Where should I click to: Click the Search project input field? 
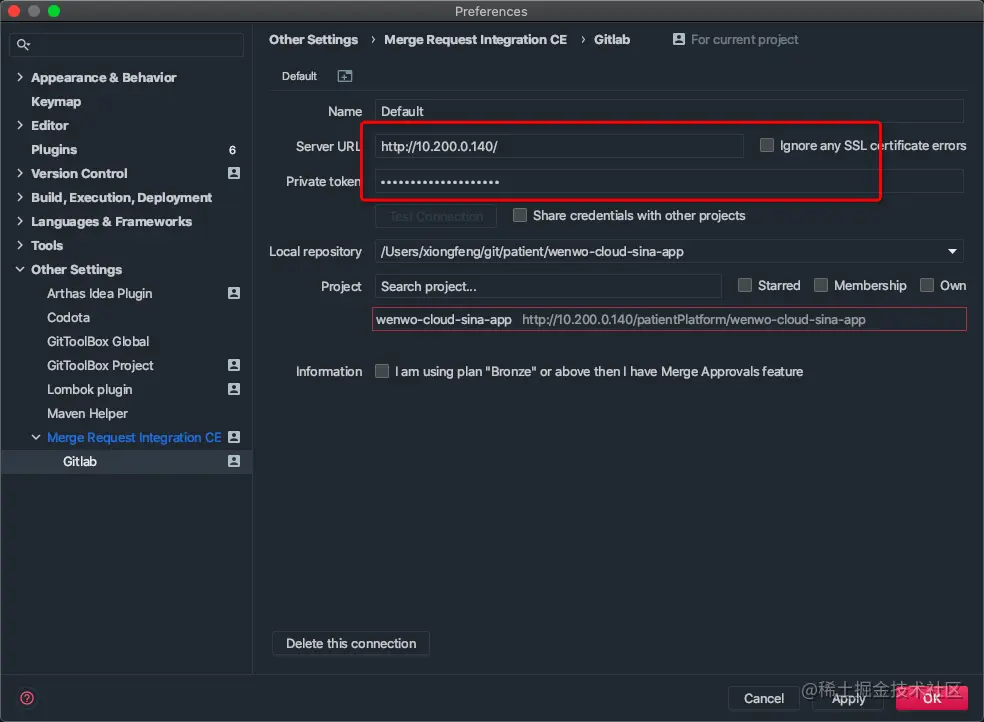click(x=547, y=285)
